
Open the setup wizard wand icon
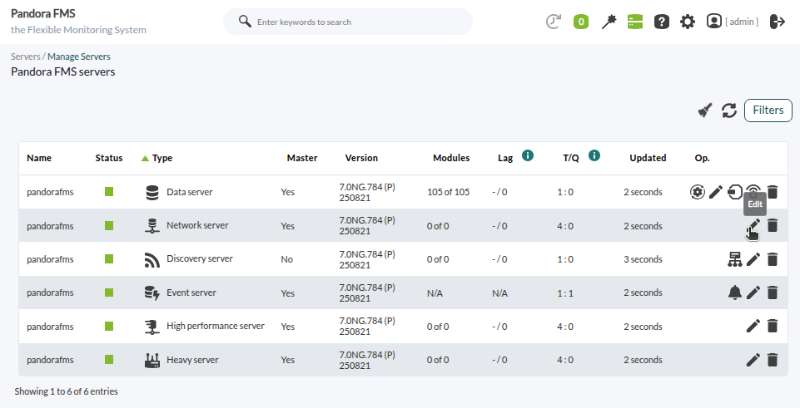coord(609,21)
